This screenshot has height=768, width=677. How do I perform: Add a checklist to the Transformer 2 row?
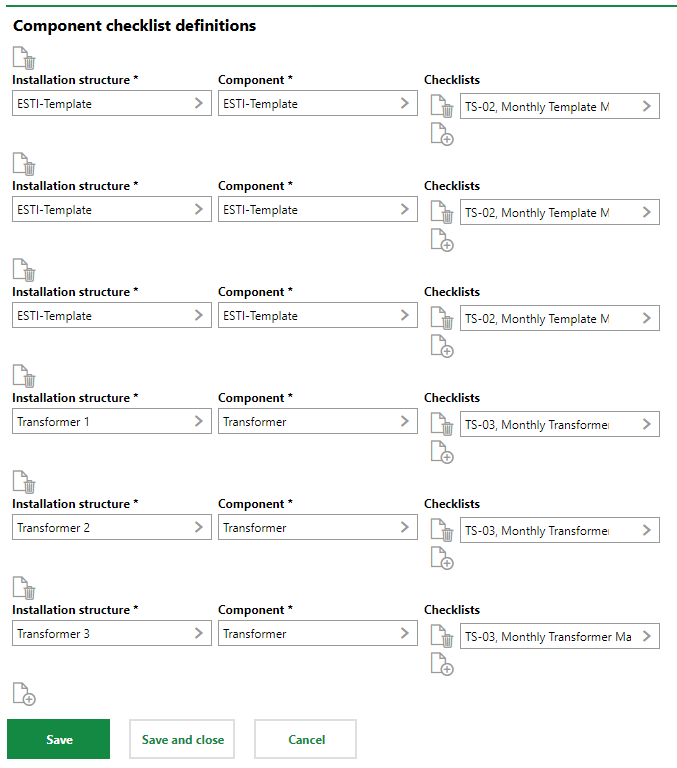point(442,558)
